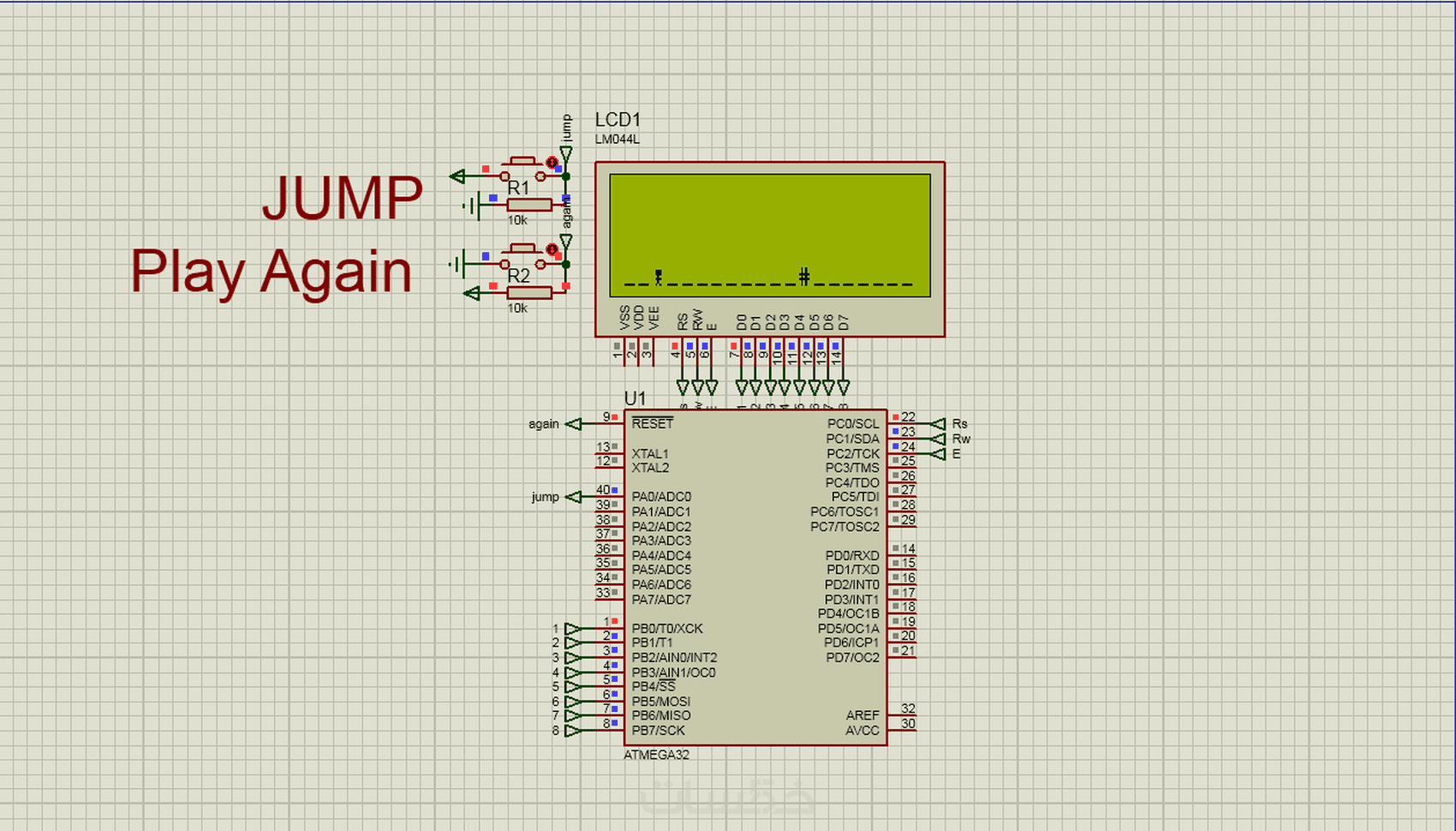The image size is (1456, 831).
Task: Click the XTAL2 pin label
Action: [x=650, y=468]
